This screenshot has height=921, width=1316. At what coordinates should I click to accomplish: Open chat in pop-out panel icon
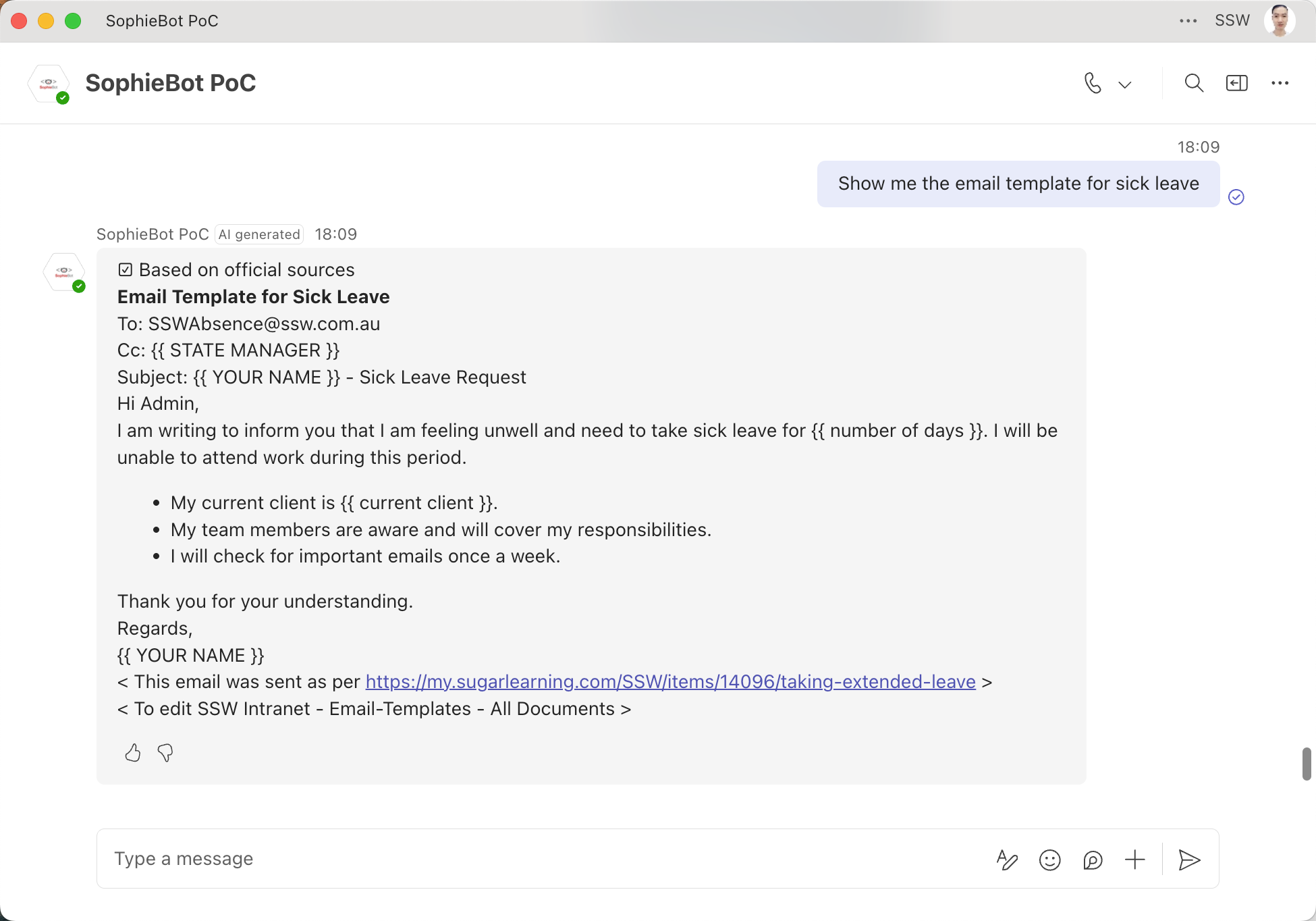click(x=1236, y=83)
